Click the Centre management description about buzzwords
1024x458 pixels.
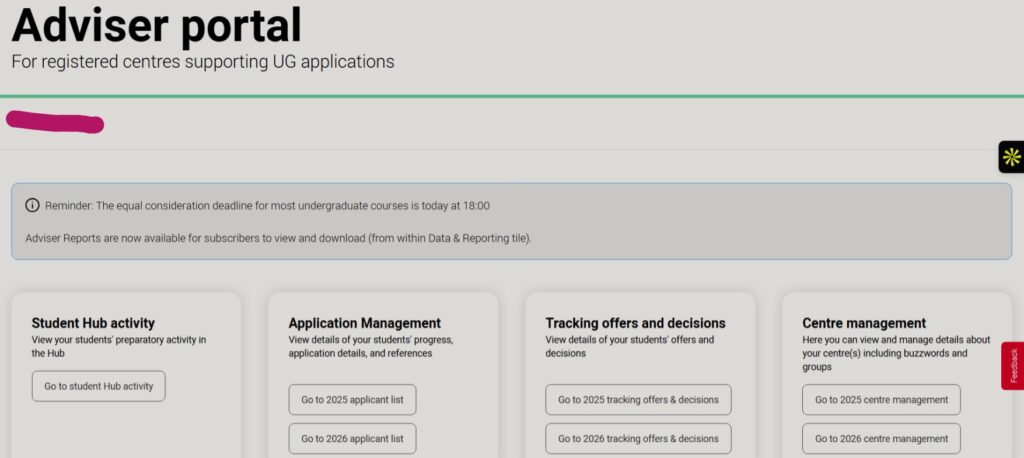click(x=895, y=353)
